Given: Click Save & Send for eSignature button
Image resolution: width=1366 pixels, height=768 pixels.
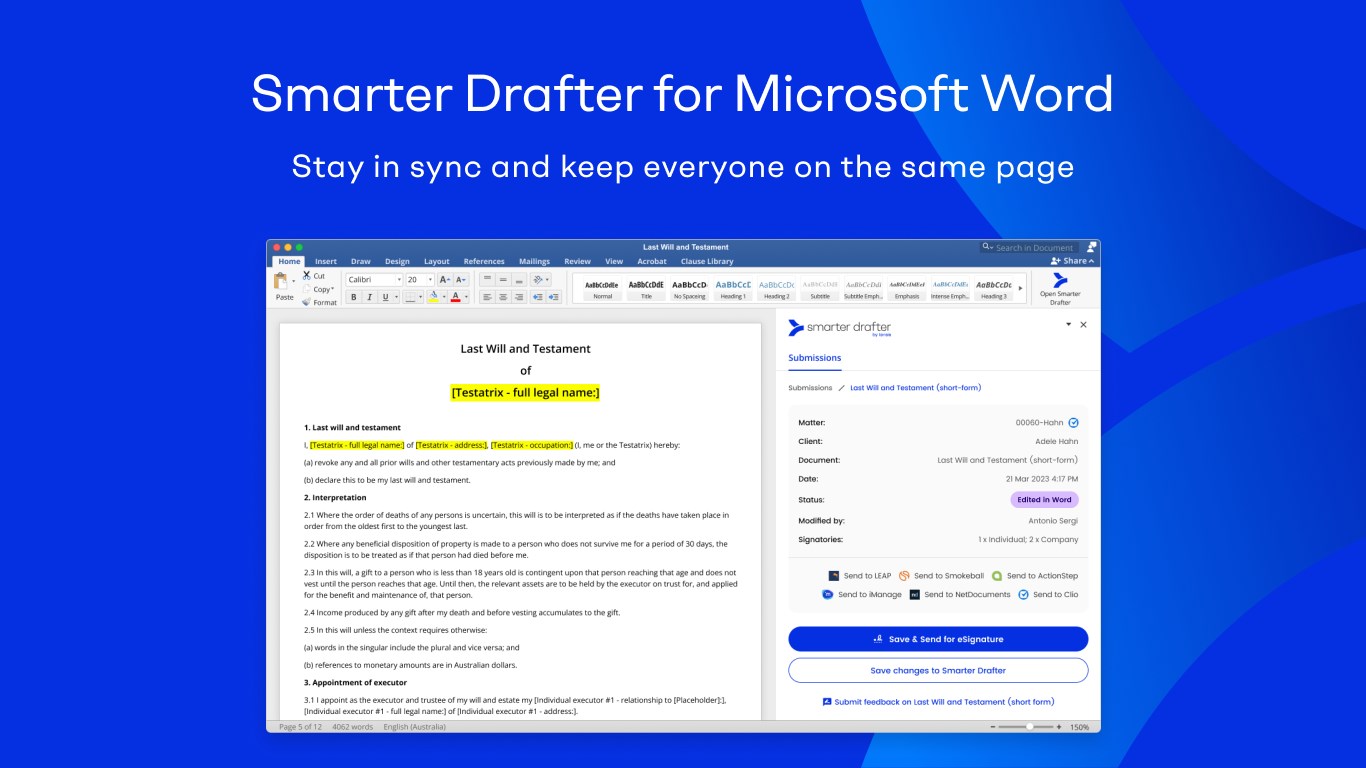Looking at the screenshot, I should [938, 639].
